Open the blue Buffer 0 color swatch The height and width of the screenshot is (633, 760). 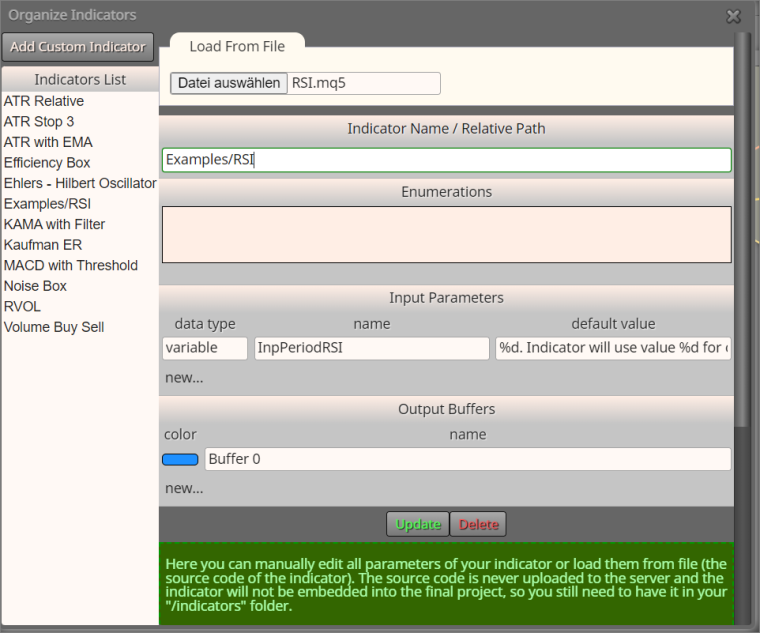tap(180, 459)
